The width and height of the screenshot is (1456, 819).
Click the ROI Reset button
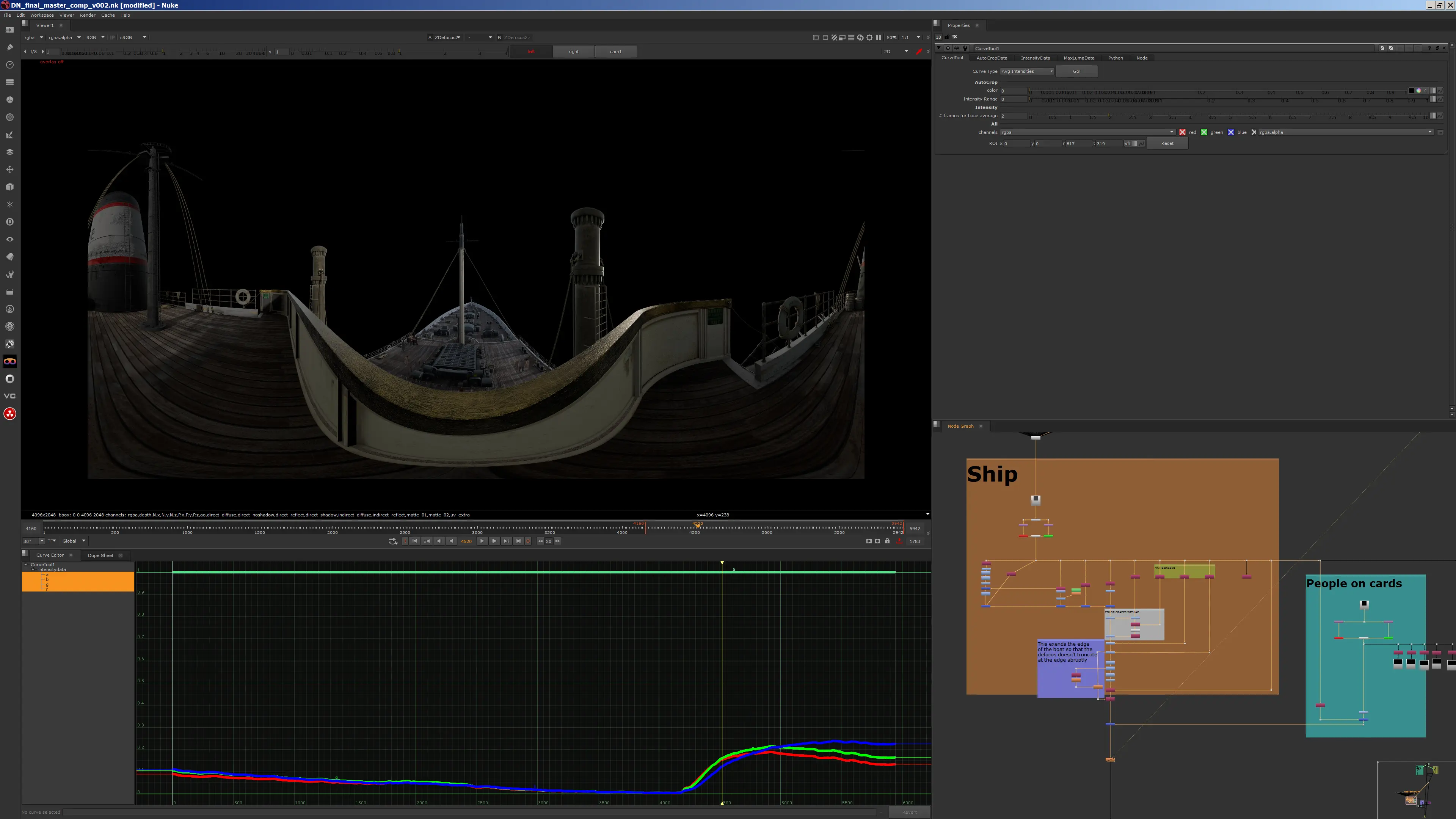(x=1167, y=144)
